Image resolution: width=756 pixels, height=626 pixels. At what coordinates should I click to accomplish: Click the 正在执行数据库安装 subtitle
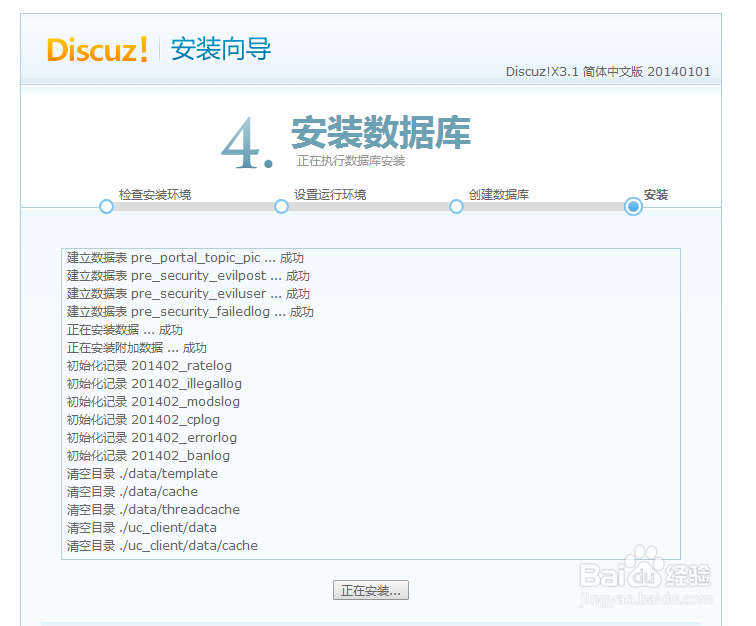[351, 161]
